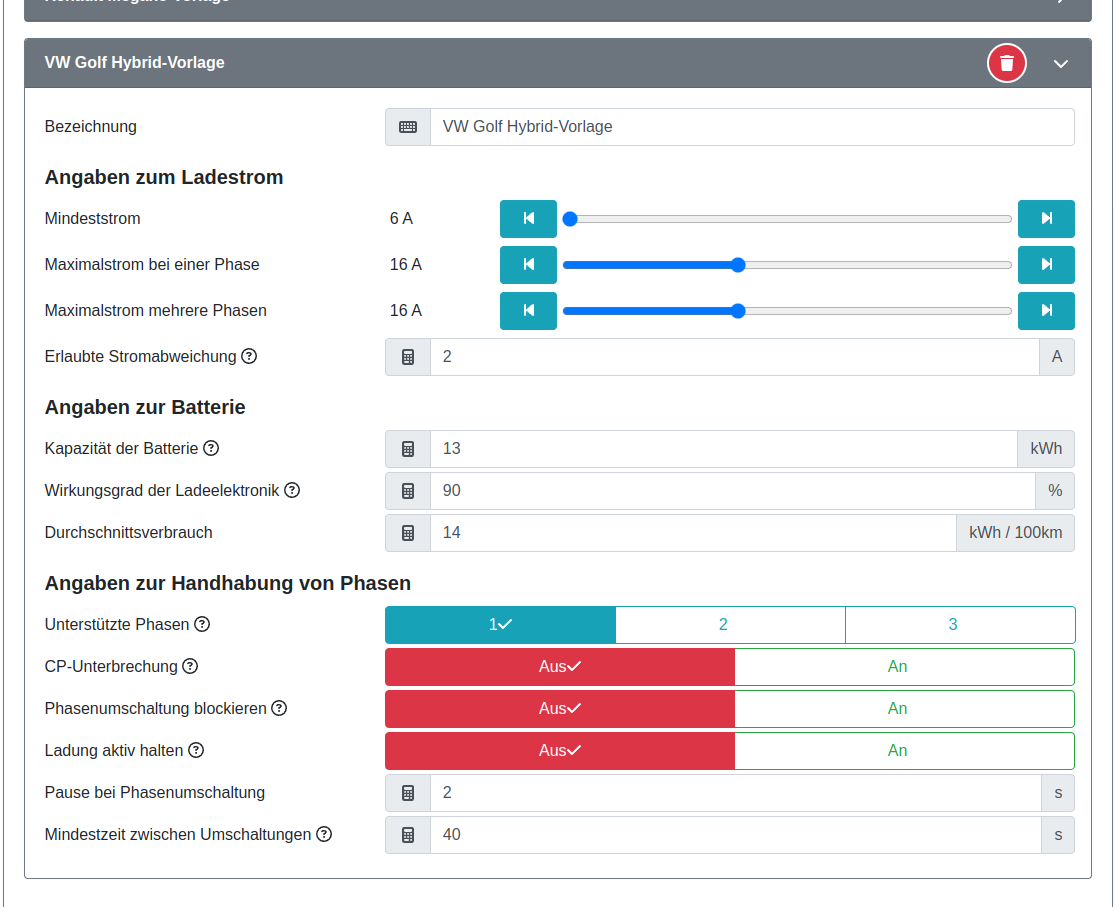The image size is (1115, 907).
Task: Delete the VW Golf Hybrid-Vorlage template
Action: pos(1006,63)
